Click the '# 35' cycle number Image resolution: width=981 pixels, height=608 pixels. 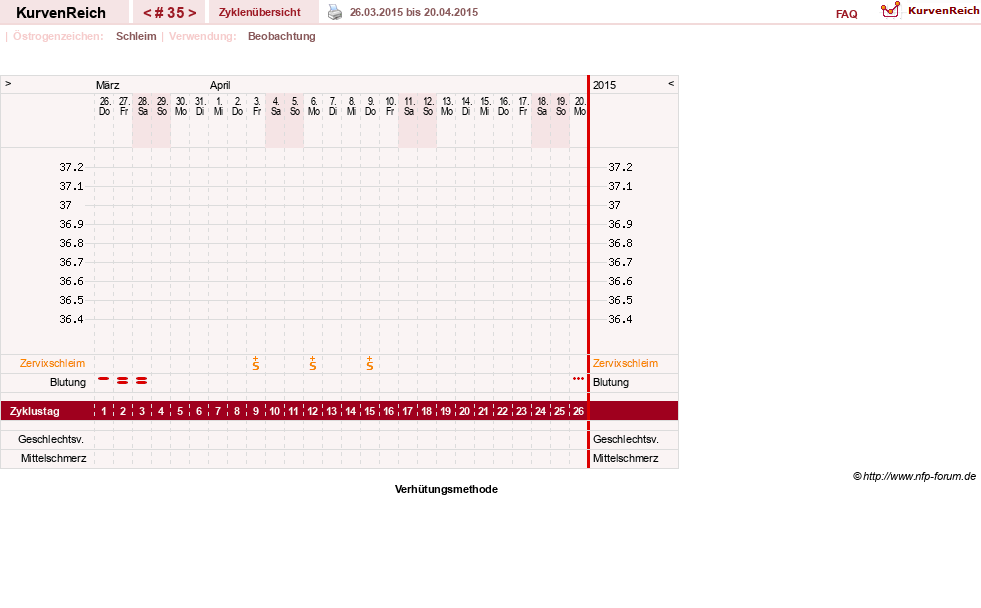pyautogui.click(x=170, y=13)
